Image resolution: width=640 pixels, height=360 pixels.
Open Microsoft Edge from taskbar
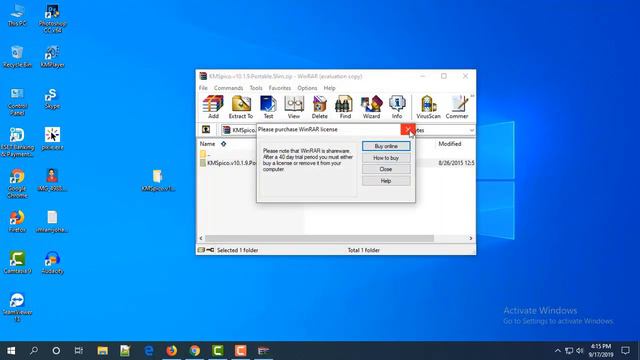click(149, 351)
